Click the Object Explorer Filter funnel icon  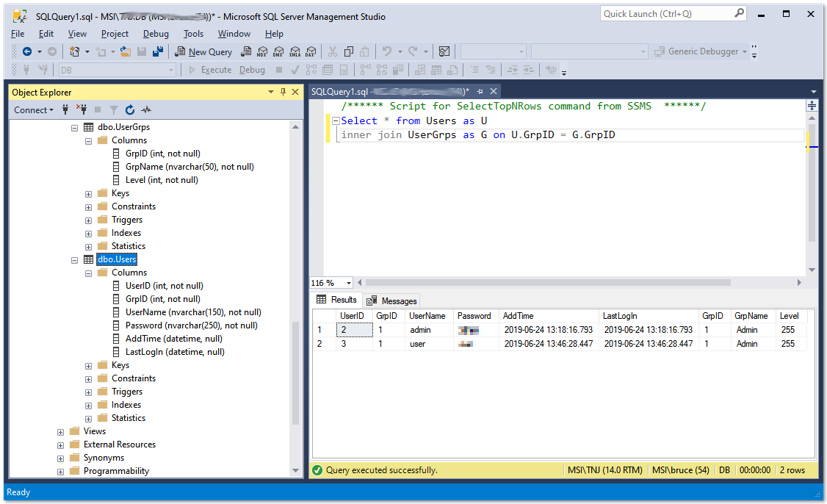pyautogui.click(x=113, y=110)
